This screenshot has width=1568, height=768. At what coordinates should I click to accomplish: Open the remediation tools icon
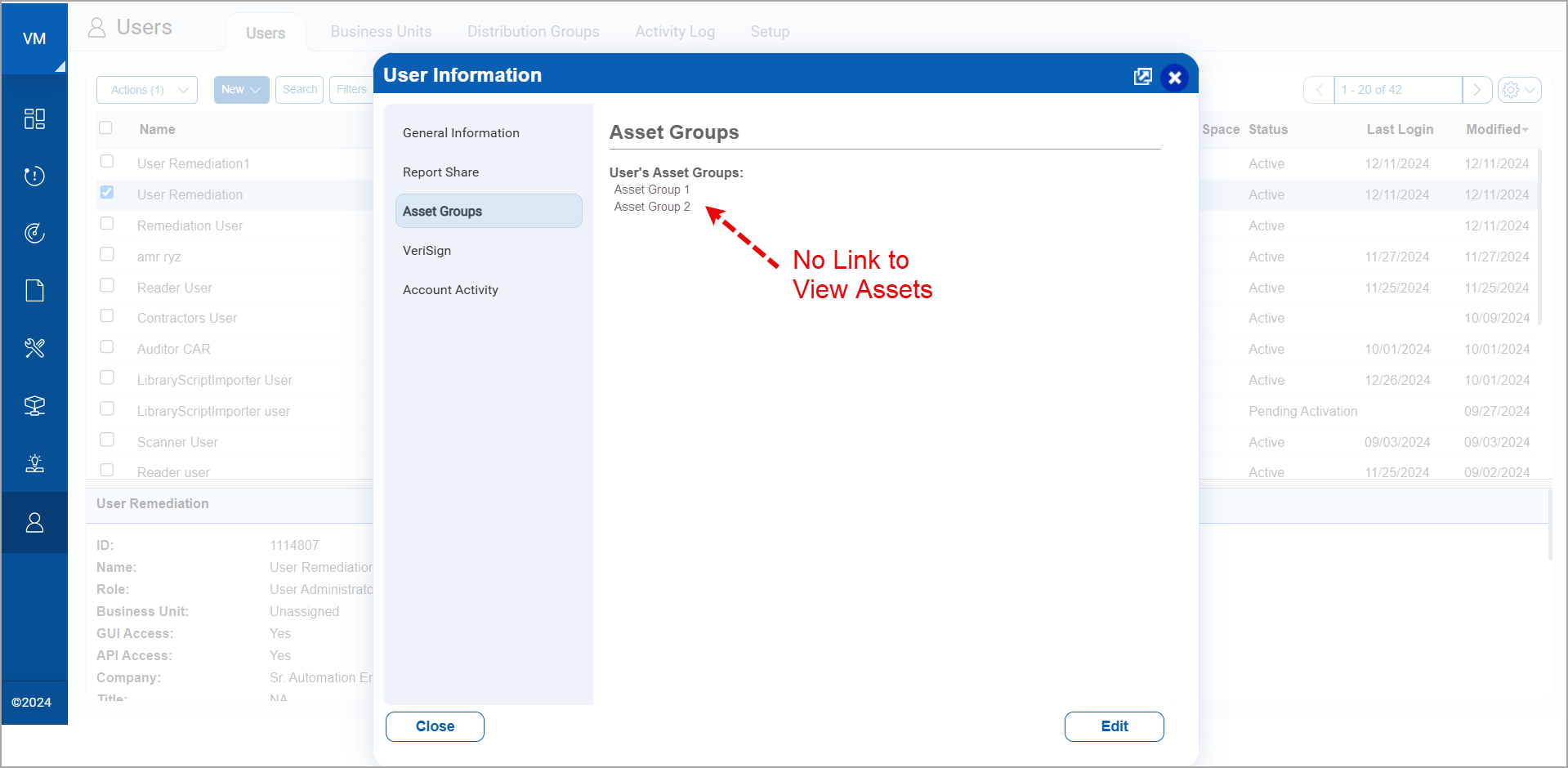tap(34, 347)
